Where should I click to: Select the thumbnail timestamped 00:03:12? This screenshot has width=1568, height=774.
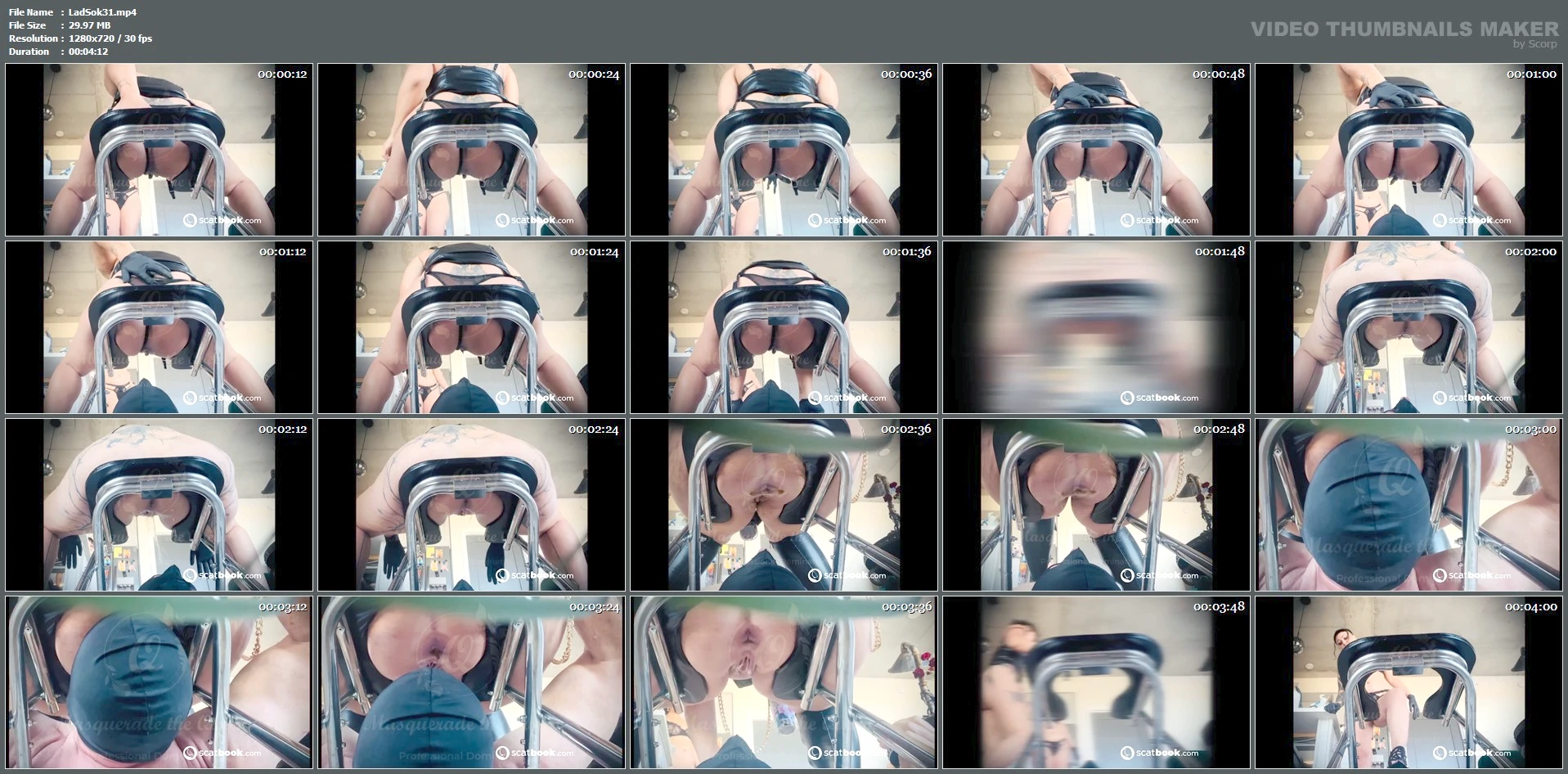coord(159,682)
